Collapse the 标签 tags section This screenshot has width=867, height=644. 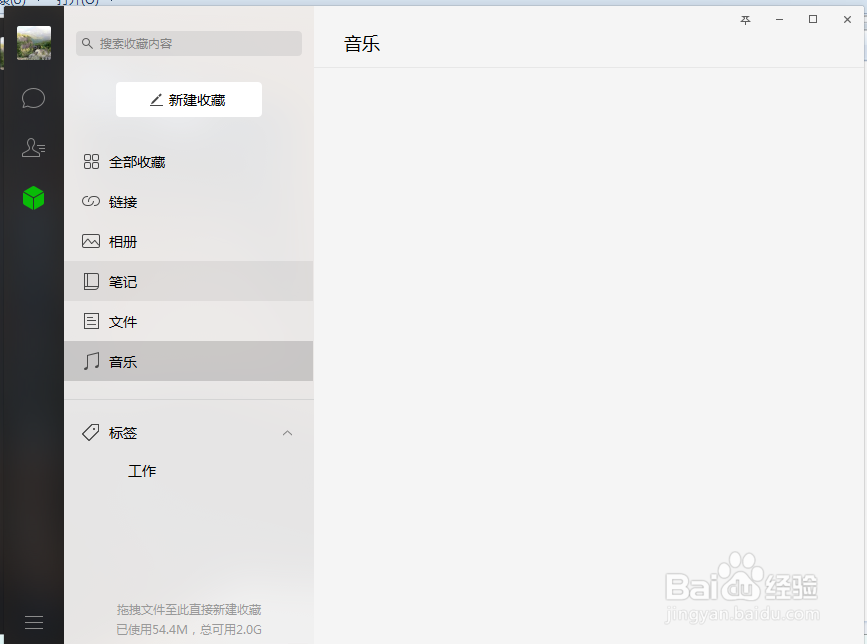click(288, 432)
